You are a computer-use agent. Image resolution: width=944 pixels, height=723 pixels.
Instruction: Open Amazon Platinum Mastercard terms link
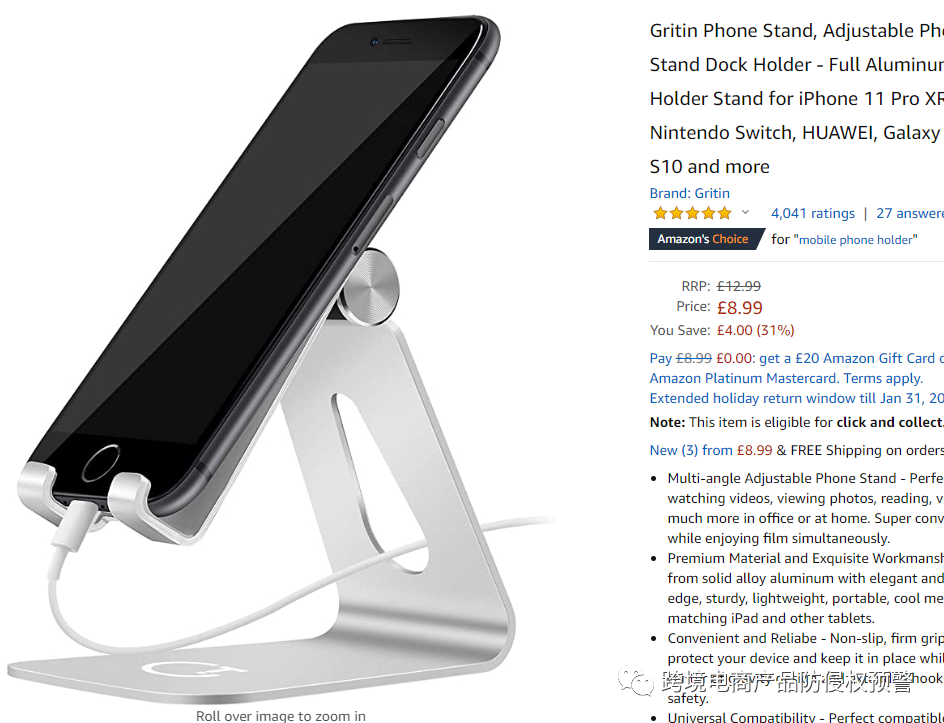point(786,378)
